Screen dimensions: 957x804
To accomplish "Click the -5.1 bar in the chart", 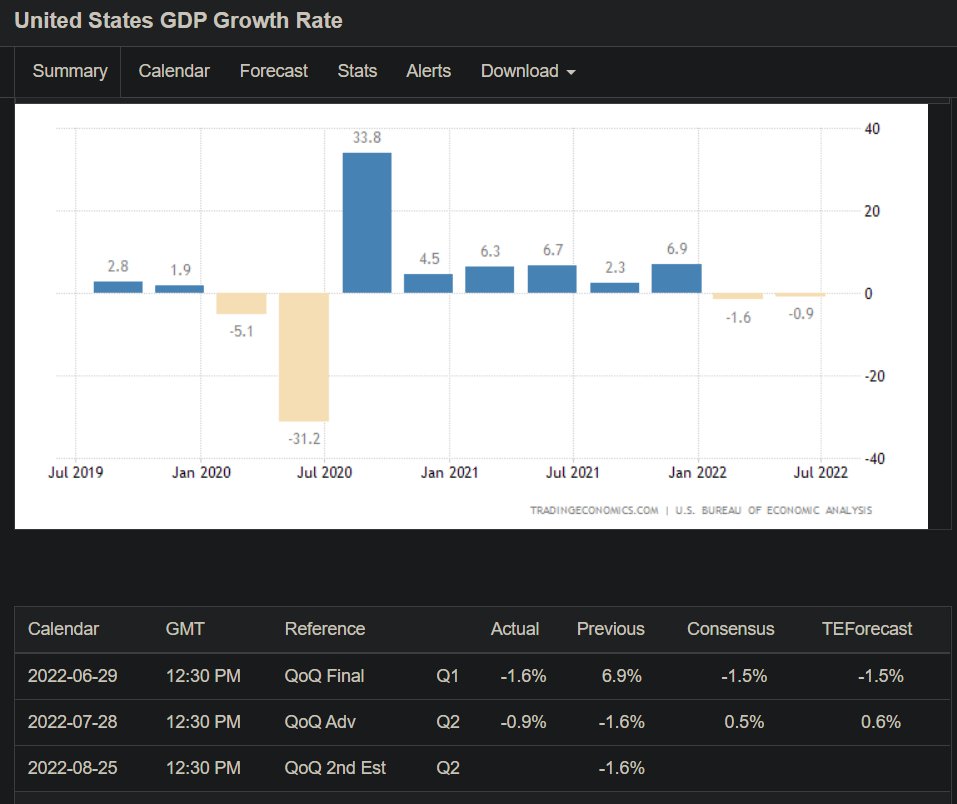I will [x=241, y=303].
